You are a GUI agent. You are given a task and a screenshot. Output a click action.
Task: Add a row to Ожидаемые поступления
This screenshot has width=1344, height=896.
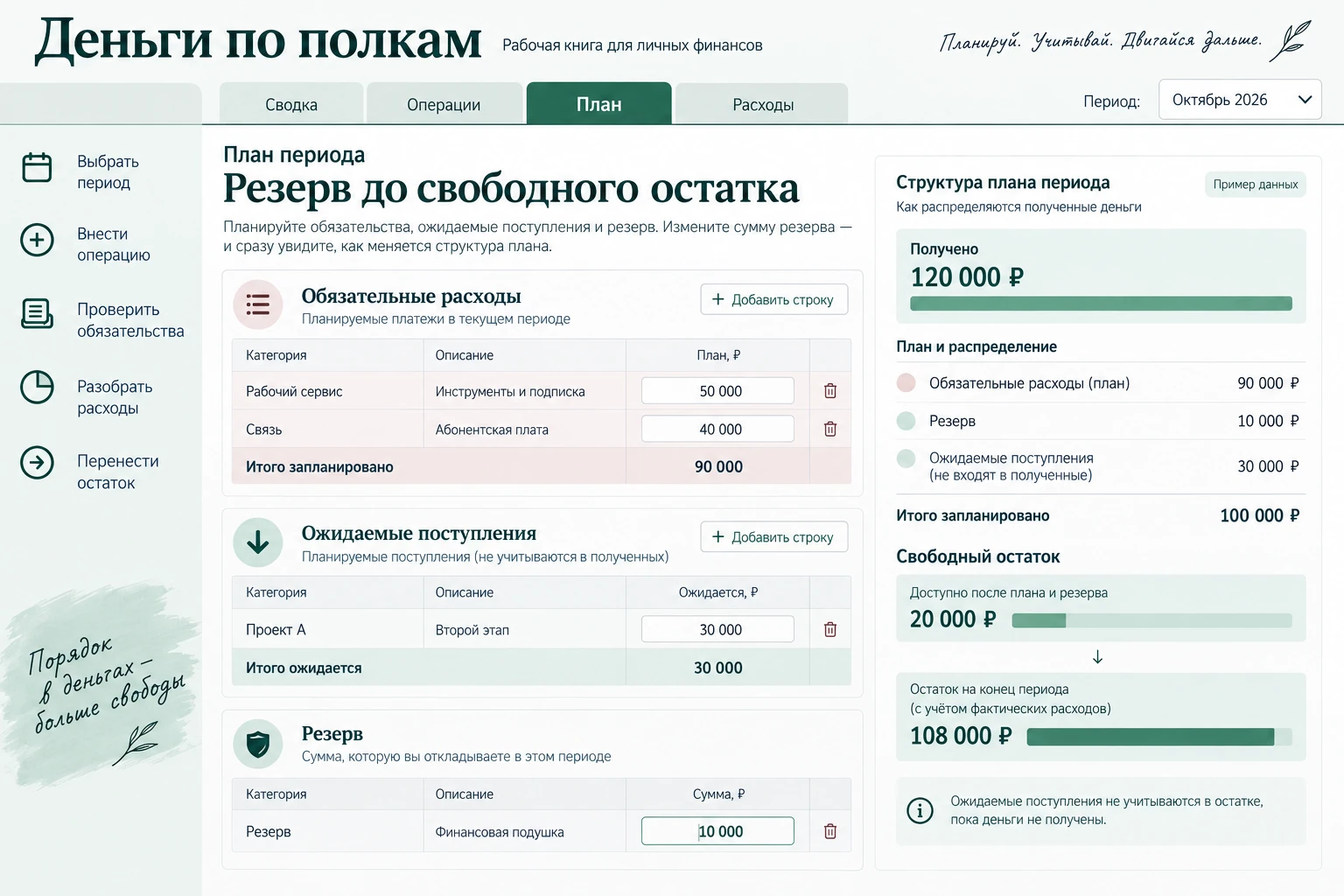[773, 536]
